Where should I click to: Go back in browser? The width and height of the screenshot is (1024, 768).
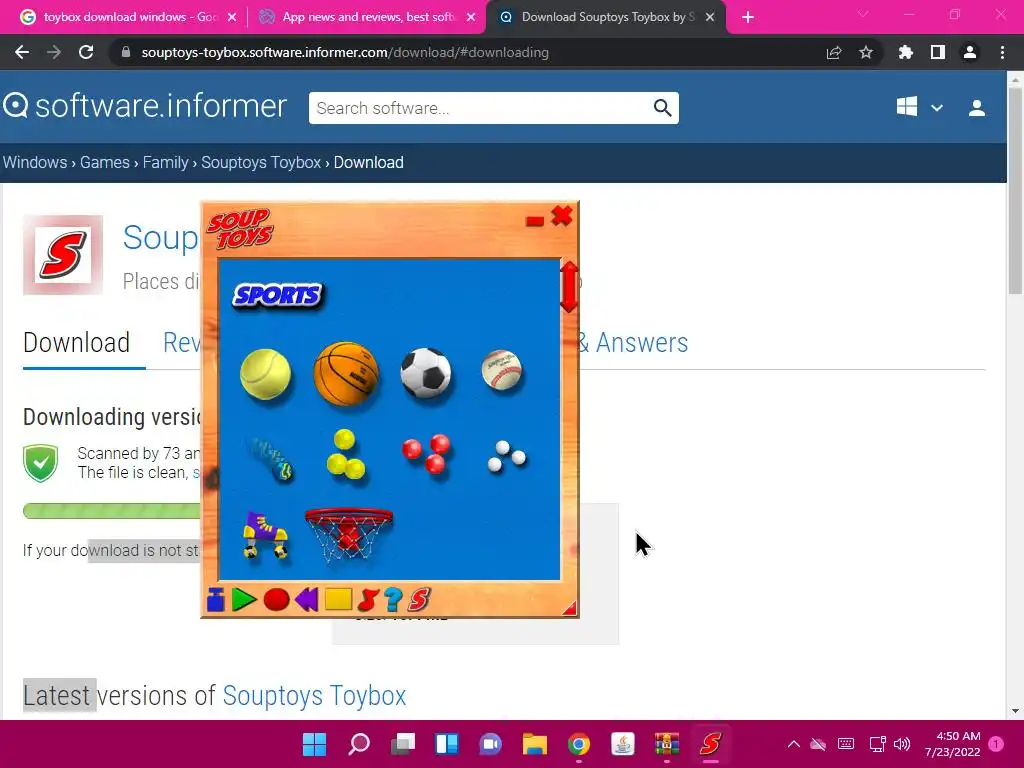22,52
